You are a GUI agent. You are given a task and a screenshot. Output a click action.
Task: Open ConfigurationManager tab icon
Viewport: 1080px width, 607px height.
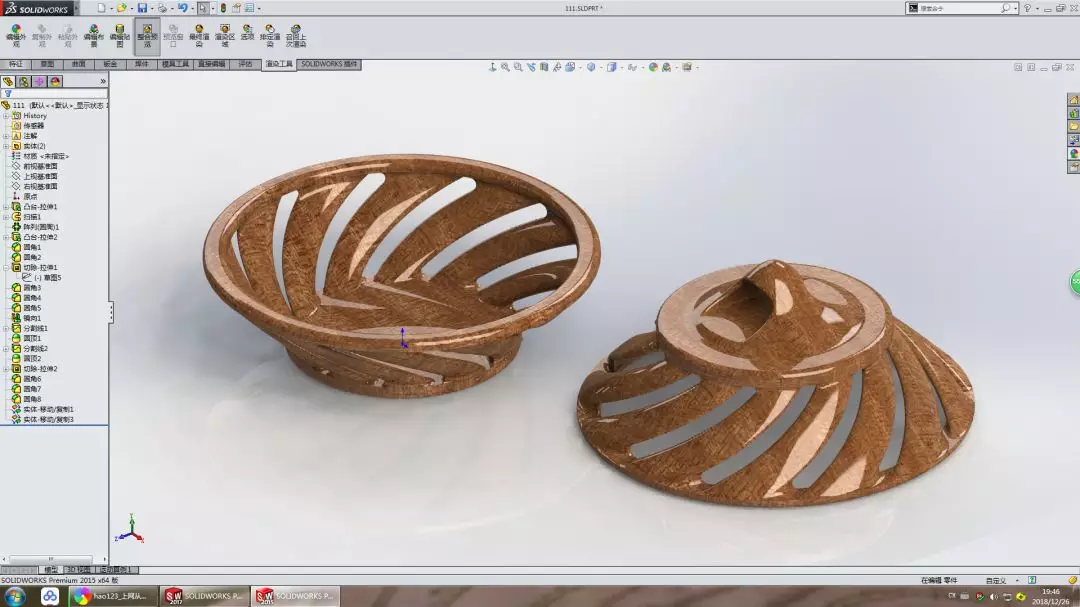[39, 81]
